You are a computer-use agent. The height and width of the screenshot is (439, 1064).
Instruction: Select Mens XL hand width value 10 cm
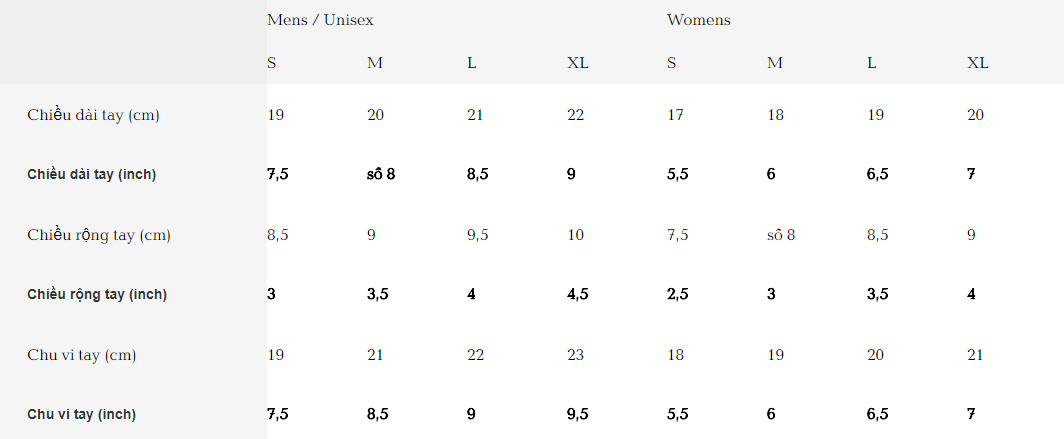[x=575, y=235]
